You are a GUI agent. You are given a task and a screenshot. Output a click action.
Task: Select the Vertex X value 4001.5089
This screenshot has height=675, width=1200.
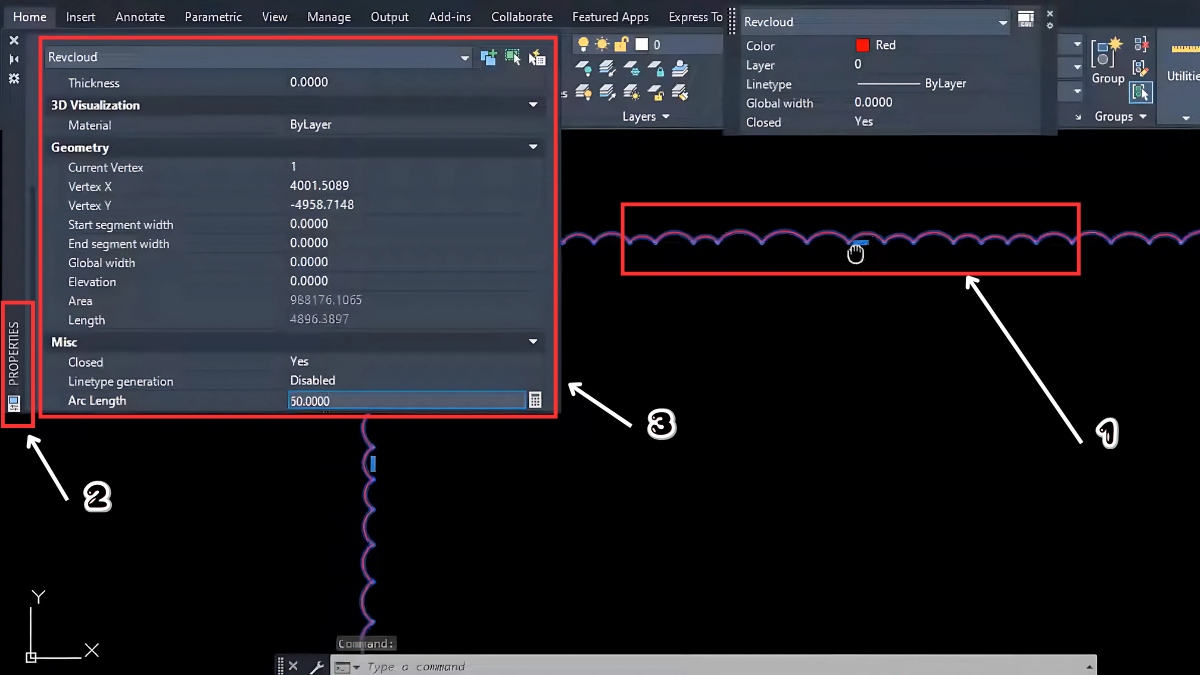point(319,186)
